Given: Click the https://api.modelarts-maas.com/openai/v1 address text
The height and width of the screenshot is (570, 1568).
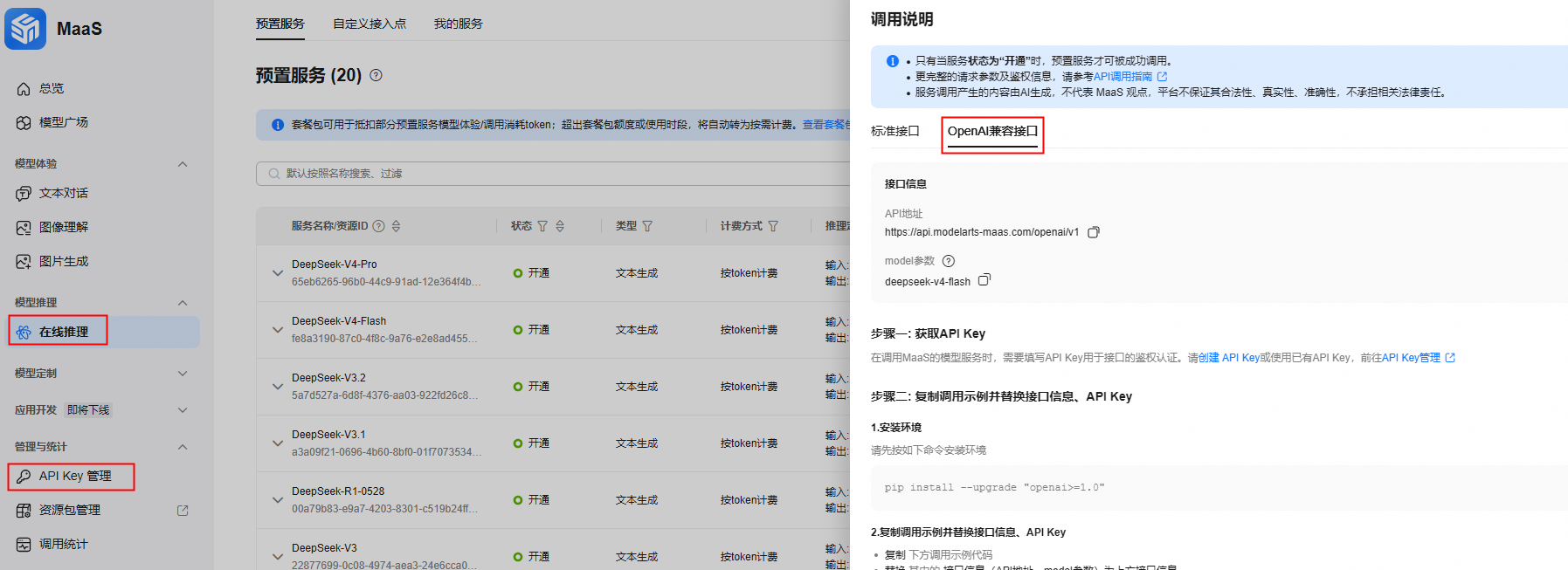Looking at the screenshot, I should click(982, 232).
